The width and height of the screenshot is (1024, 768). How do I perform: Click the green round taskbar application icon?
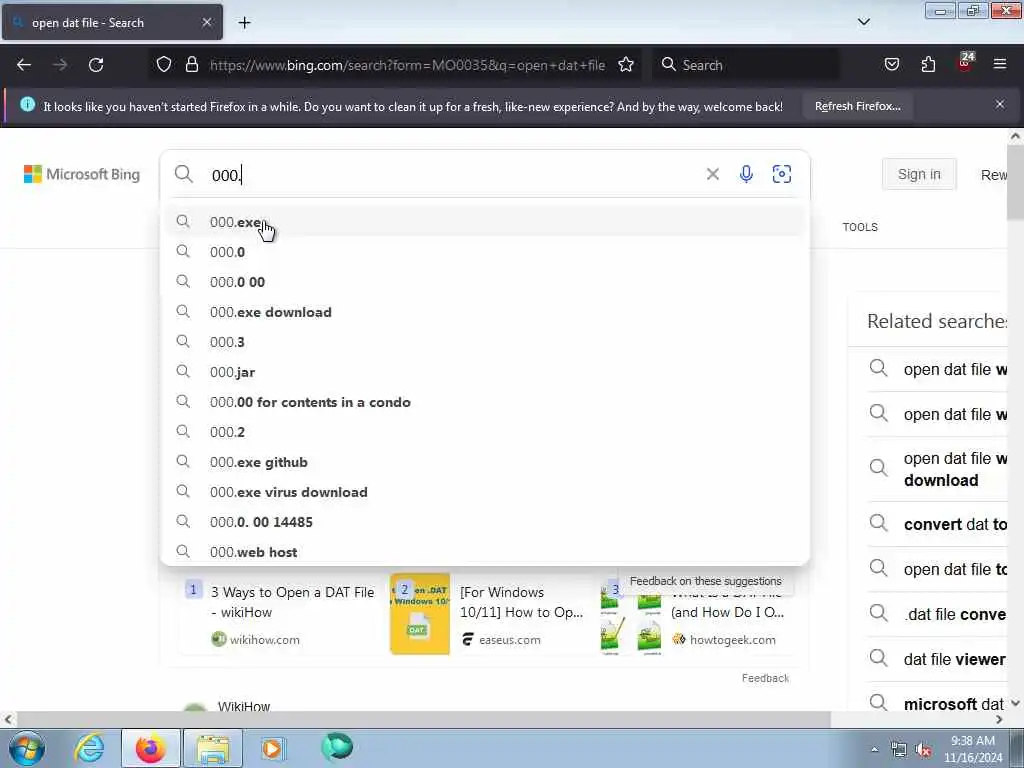click(337, 747)
